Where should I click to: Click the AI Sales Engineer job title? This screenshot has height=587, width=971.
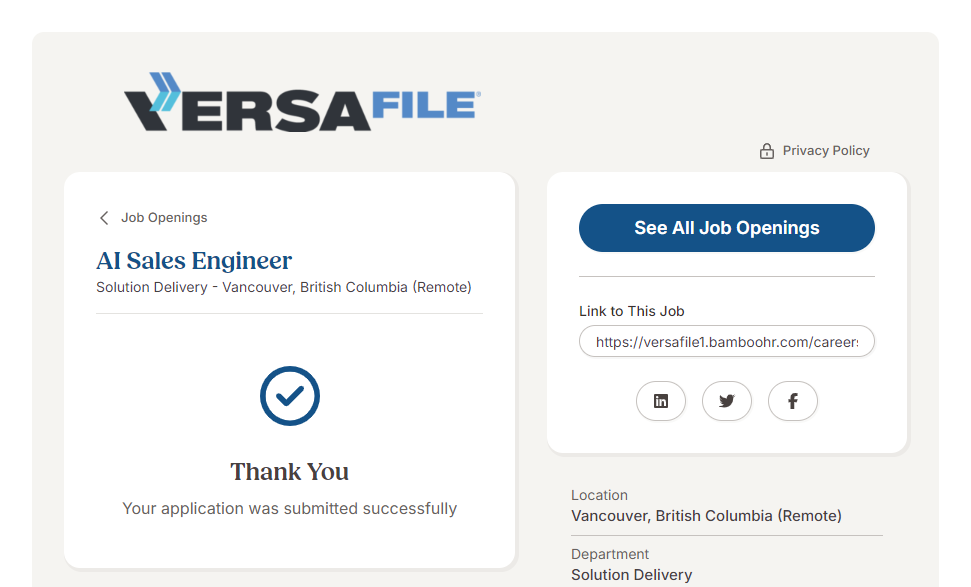coord(194,261)
